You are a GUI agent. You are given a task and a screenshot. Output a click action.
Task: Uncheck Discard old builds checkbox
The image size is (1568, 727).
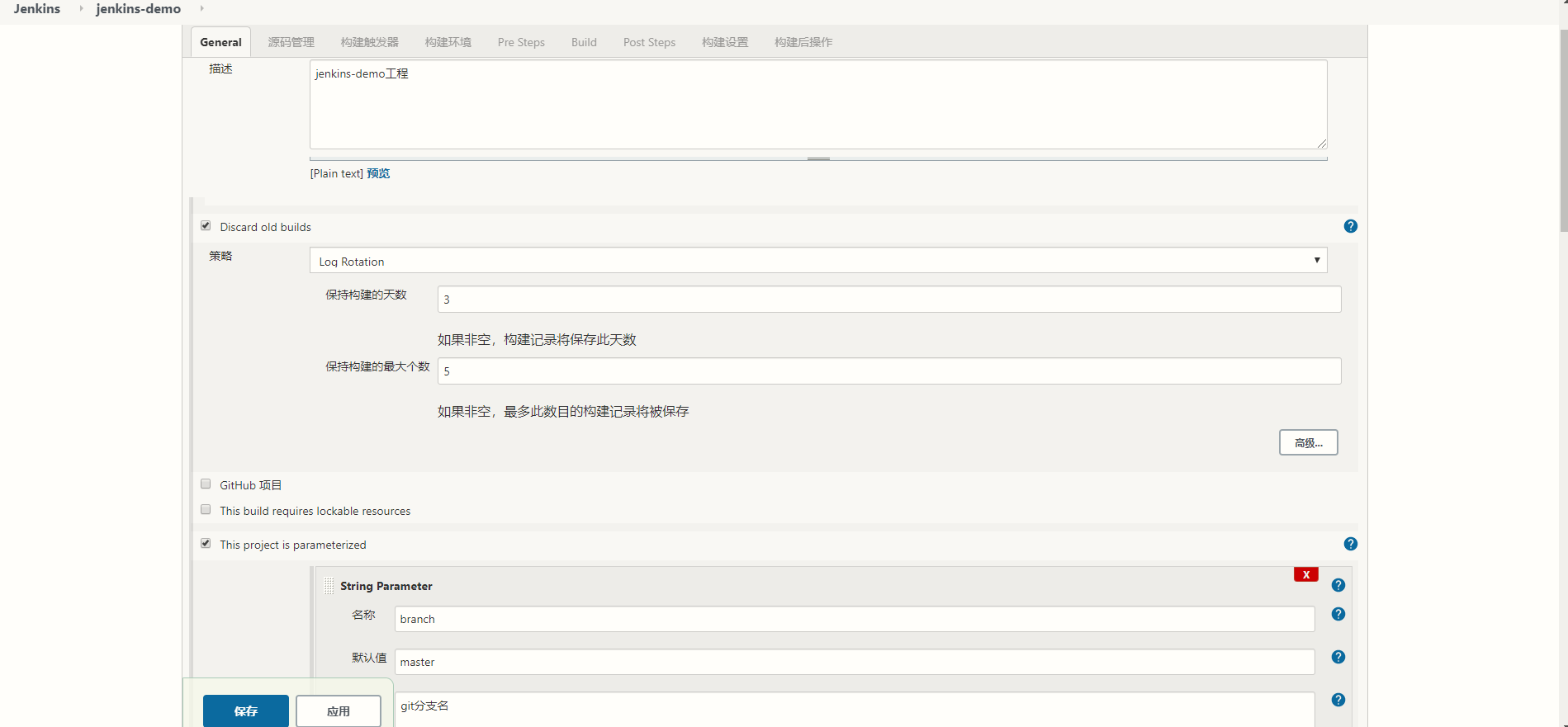(206, 225)
